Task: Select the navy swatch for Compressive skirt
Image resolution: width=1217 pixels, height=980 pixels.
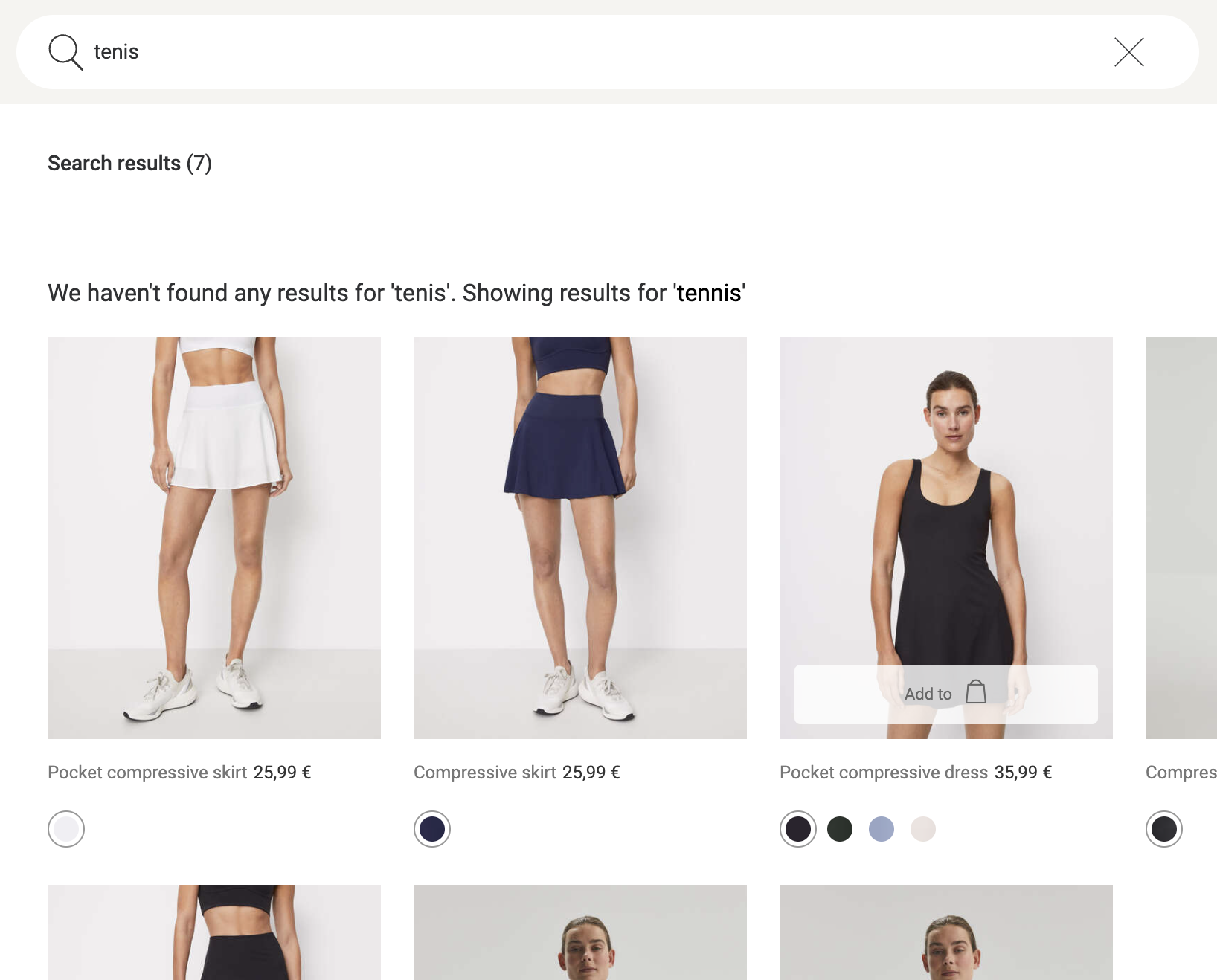Action: [432, 829]
